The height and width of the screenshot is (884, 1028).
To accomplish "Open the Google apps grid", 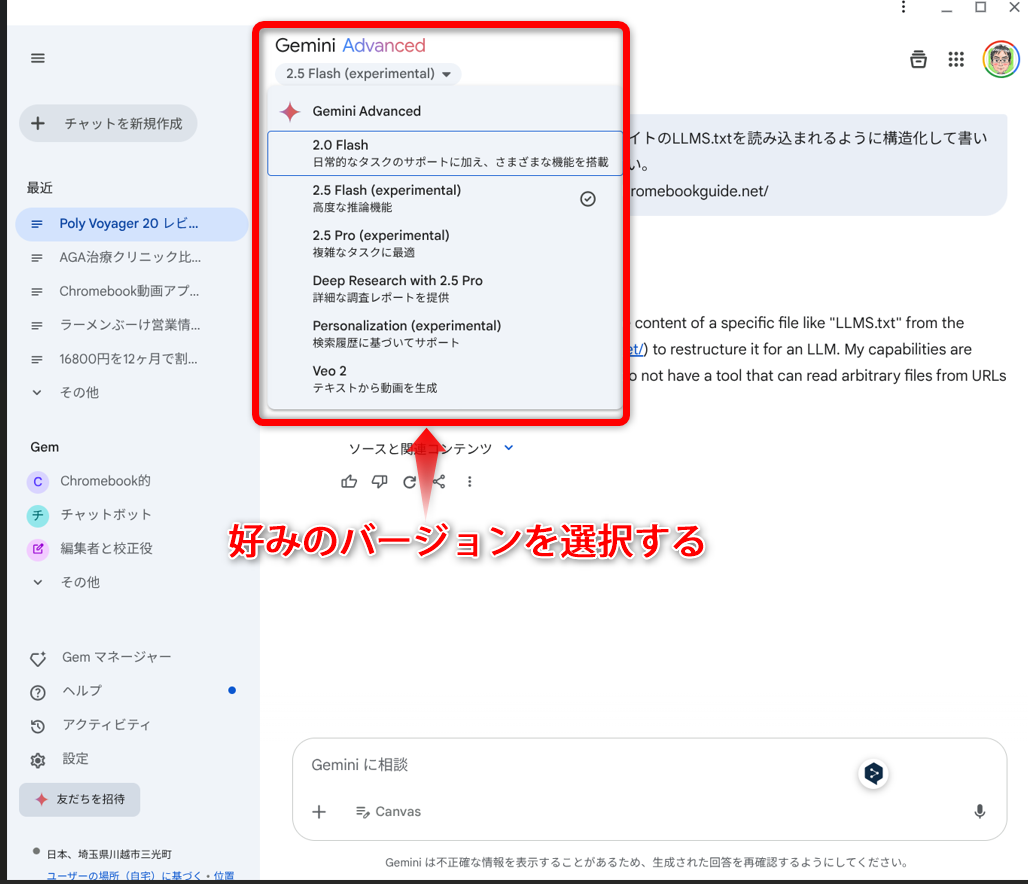I will 956,60.
